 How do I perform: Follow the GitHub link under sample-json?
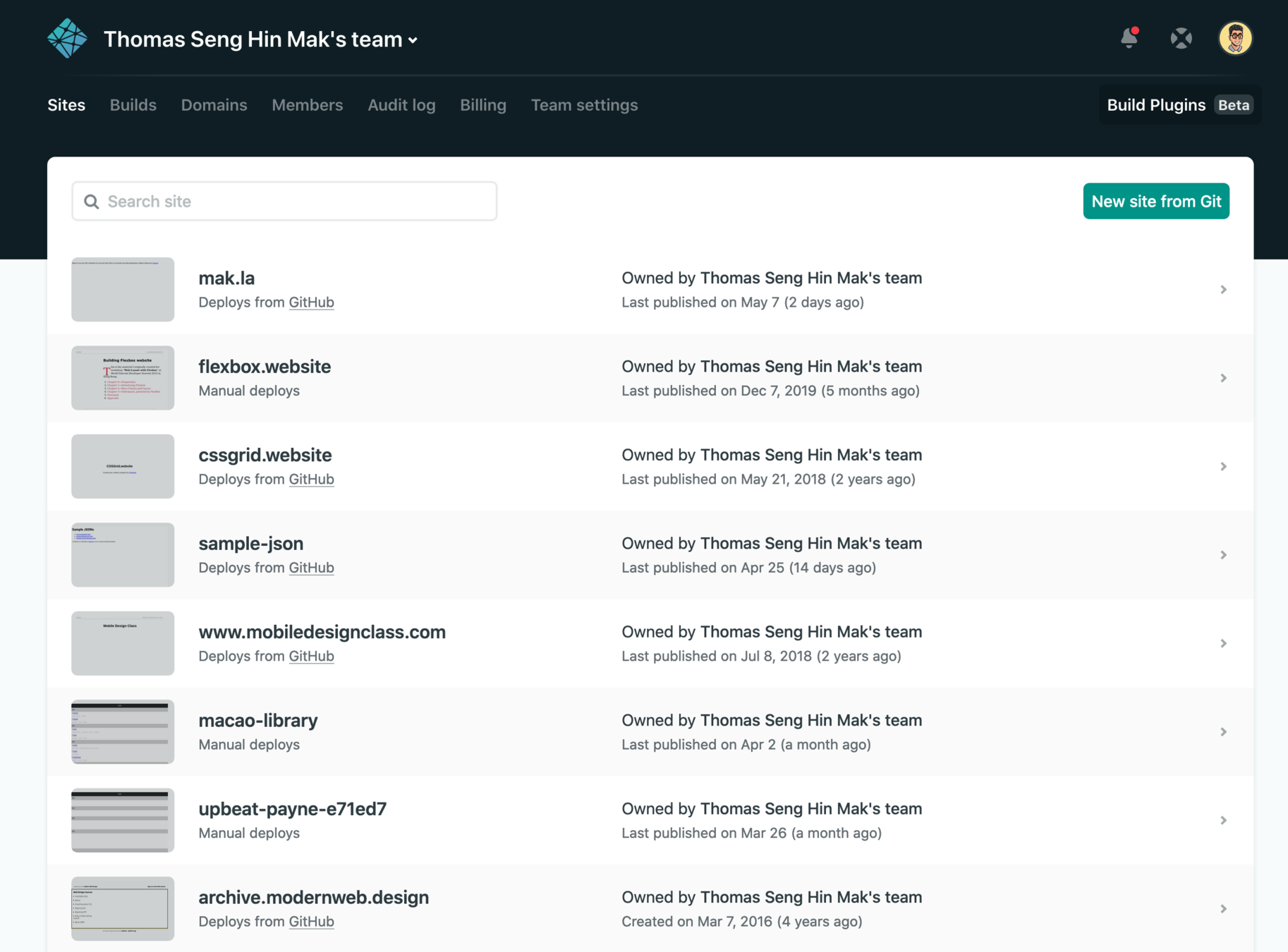point(312,568)
